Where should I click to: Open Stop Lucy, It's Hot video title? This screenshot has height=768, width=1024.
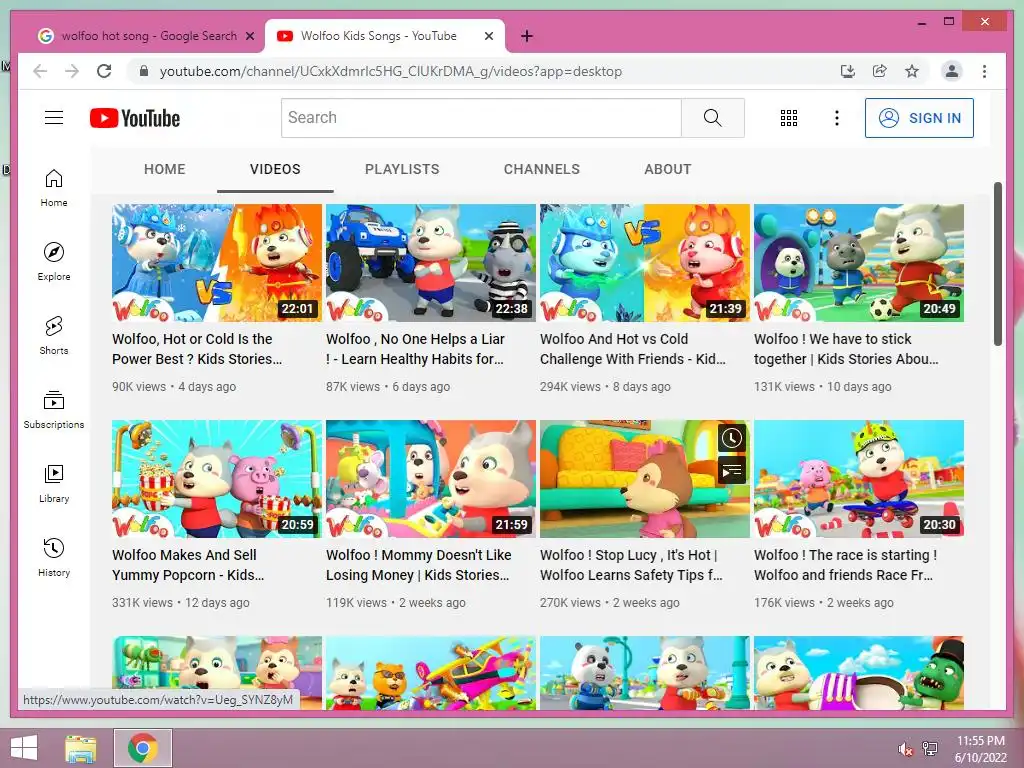click(631, 565)
